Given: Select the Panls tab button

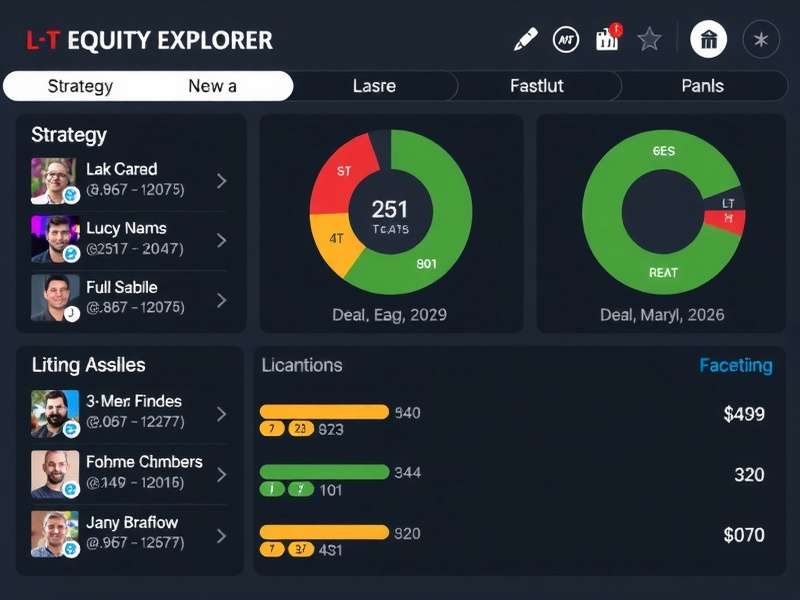Looking at the screenshot, I should [704, 86].
